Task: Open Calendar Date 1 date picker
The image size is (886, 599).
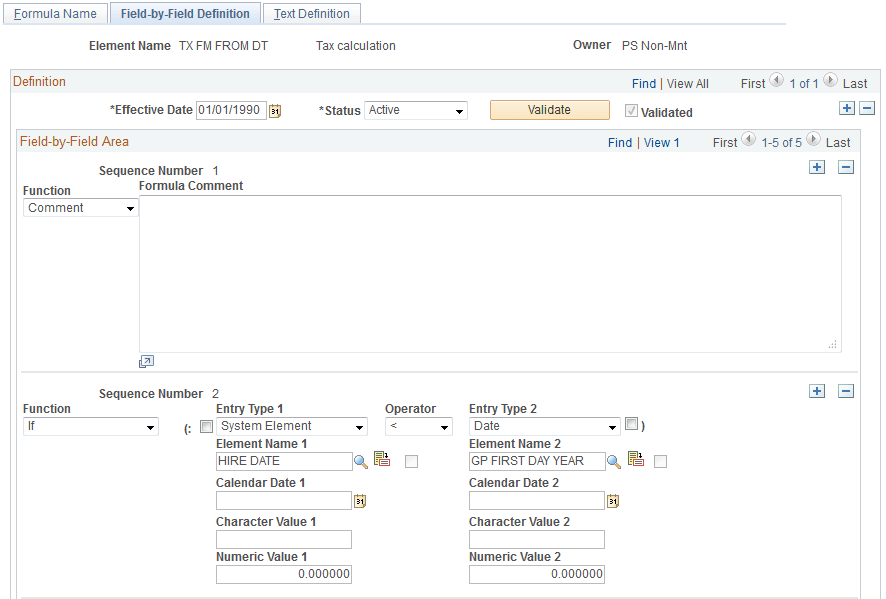Action: pos(360,501)
